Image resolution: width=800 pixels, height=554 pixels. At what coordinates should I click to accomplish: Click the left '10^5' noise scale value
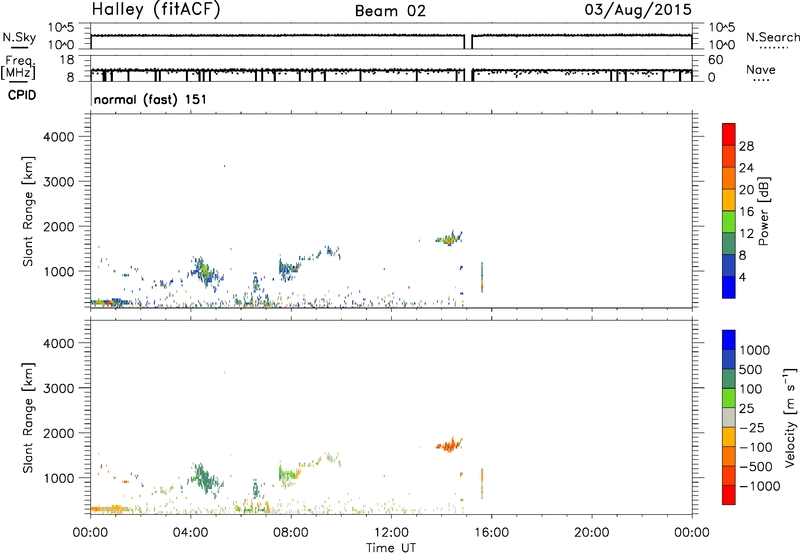coord(62,28)
